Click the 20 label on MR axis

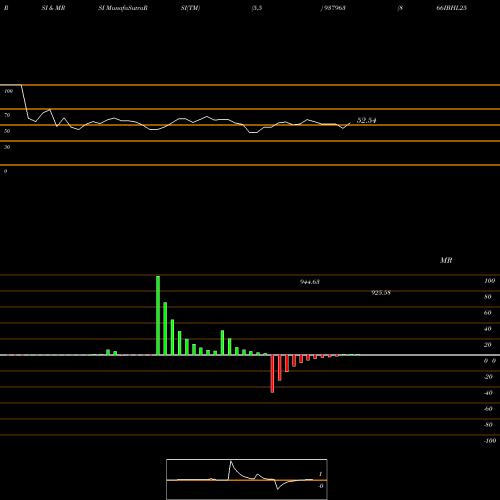click(488, 345)
